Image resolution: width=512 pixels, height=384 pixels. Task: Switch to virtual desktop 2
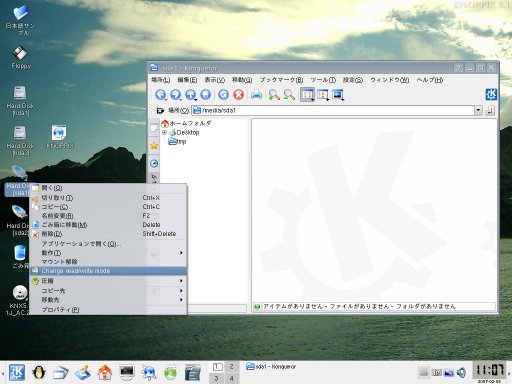point(232,367)
